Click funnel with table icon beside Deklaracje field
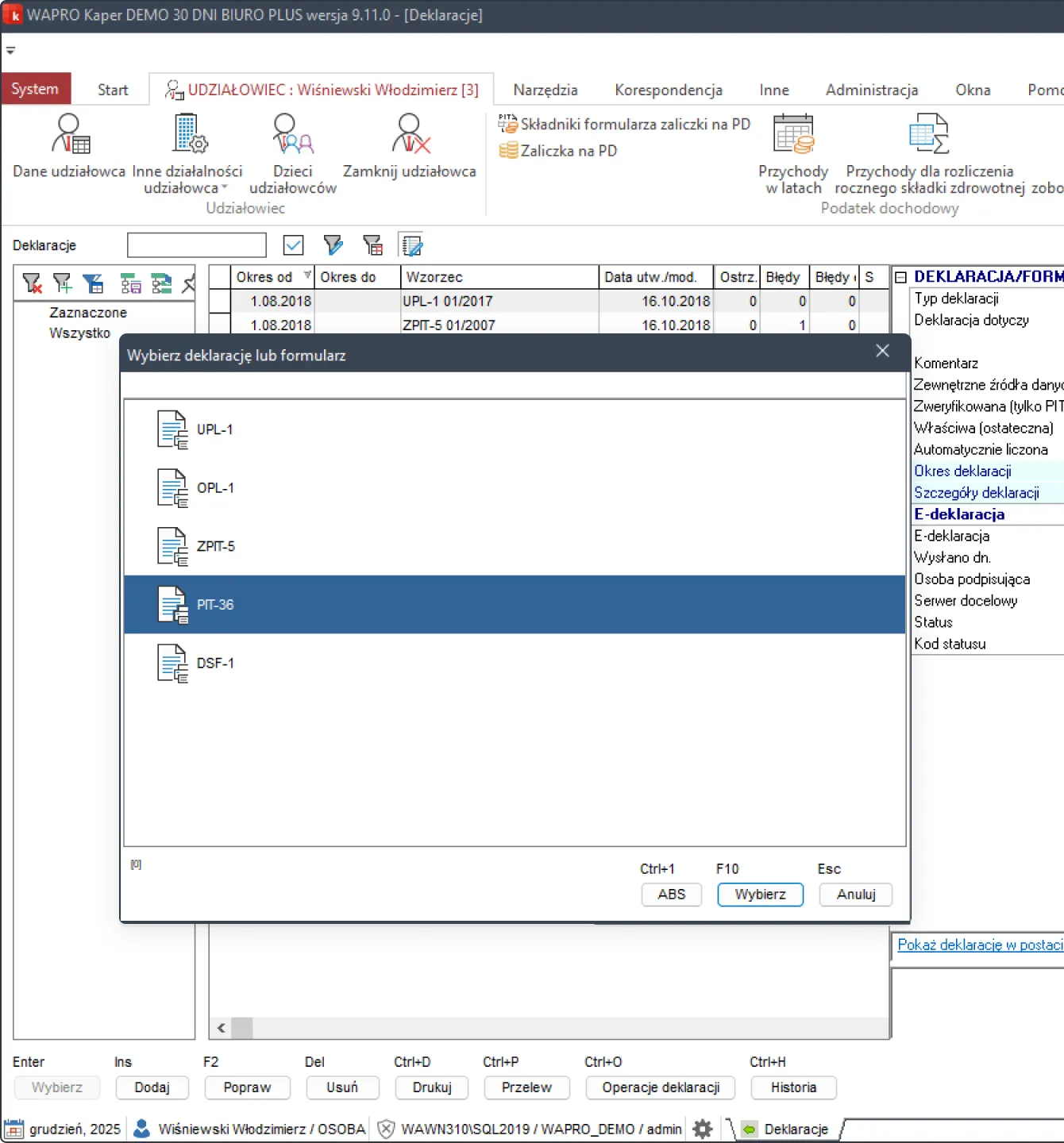Viewport: 1064px width, 1143px height. [372, 245]
